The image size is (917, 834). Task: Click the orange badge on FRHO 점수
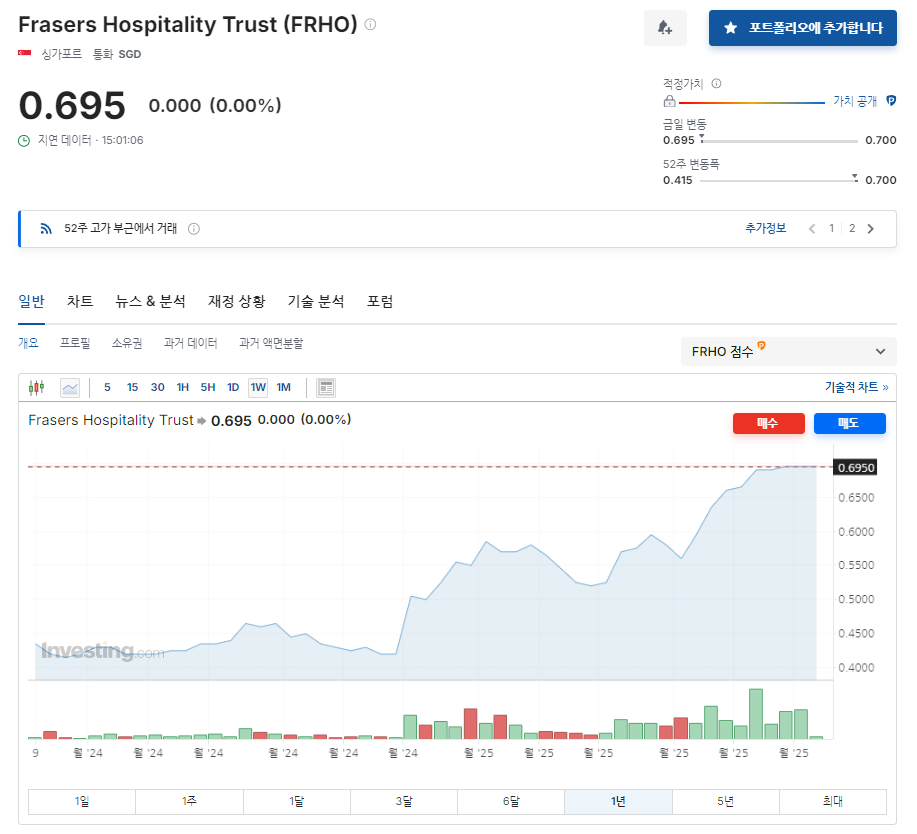pos(761,345)
